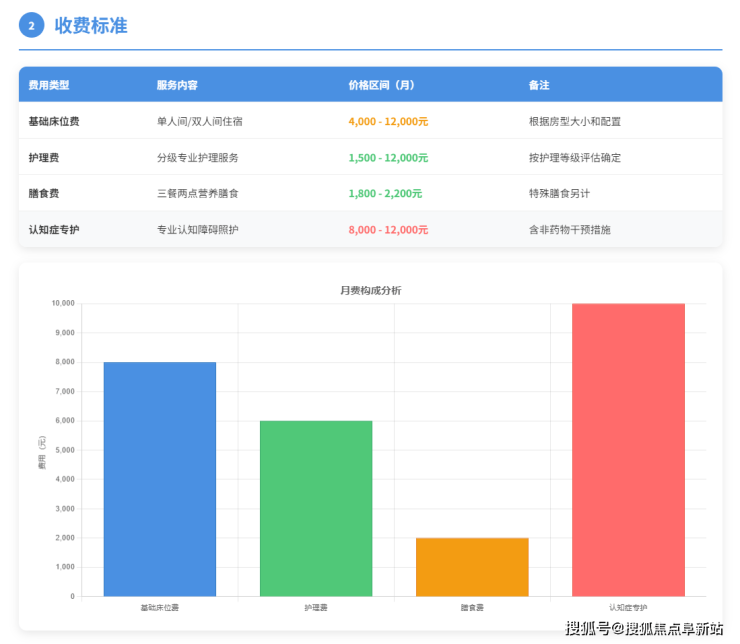Click the 备注 column header
This screenshot has width=740, height=644.
(x=539, y=85)
